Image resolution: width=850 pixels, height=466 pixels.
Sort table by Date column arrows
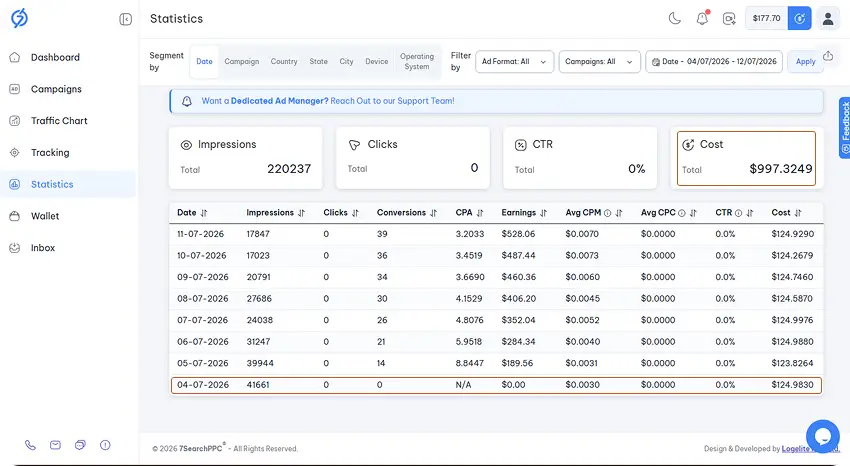click(204, 213)
